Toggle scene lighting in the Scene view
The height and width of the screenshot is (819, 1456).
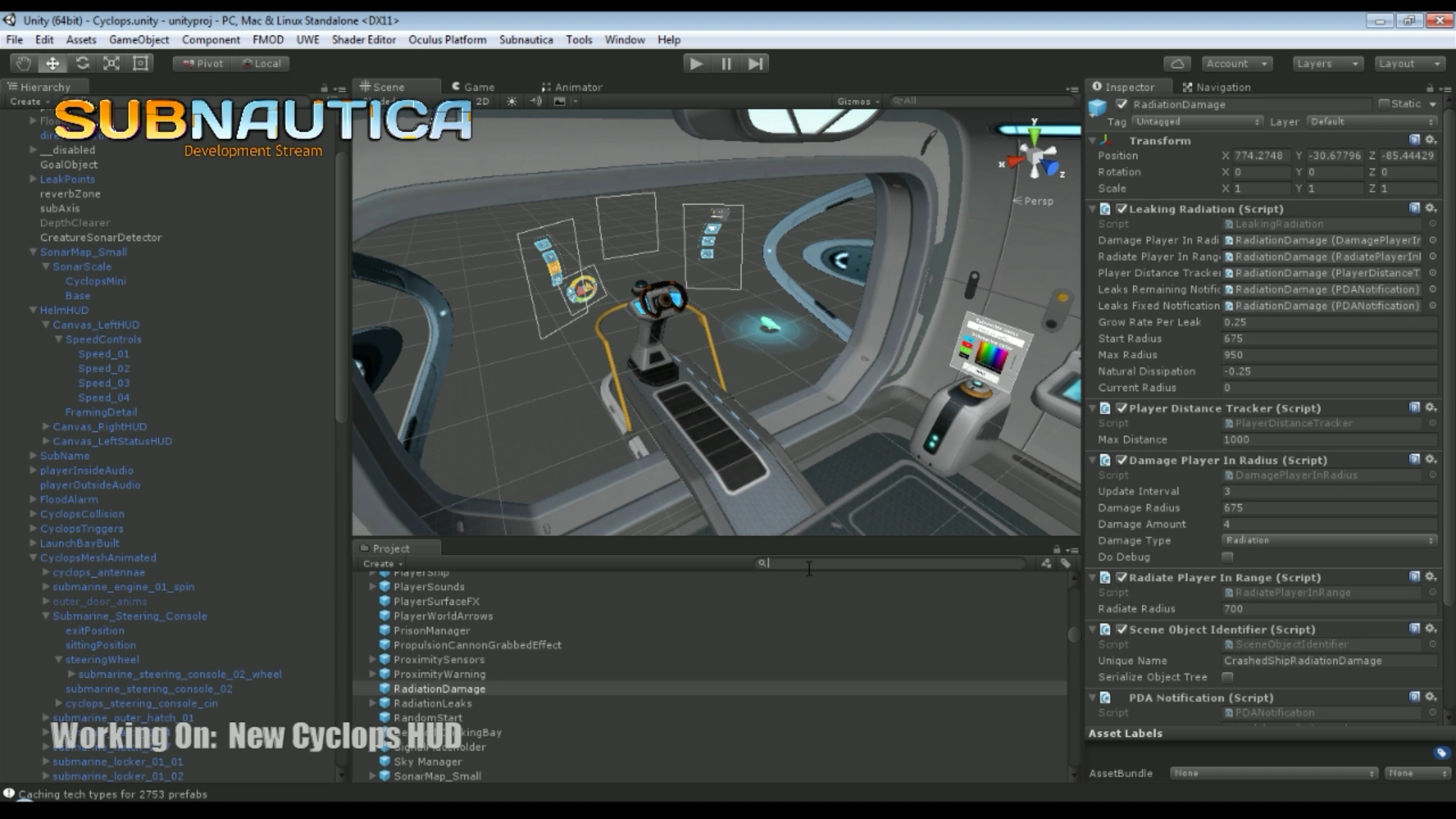click(512, 100)
